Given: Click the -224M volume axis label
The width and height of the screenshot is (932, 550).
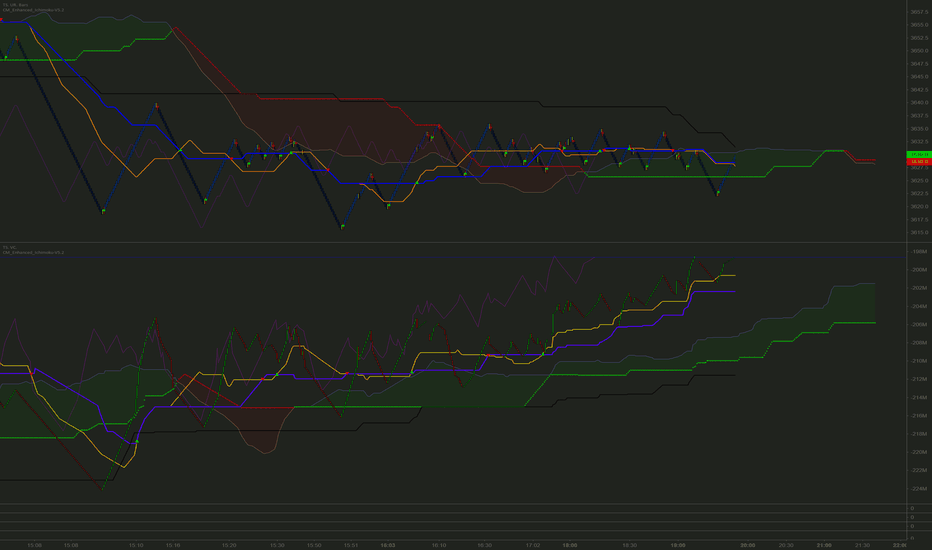Looking at the screenshot, I should pos(919,489).
